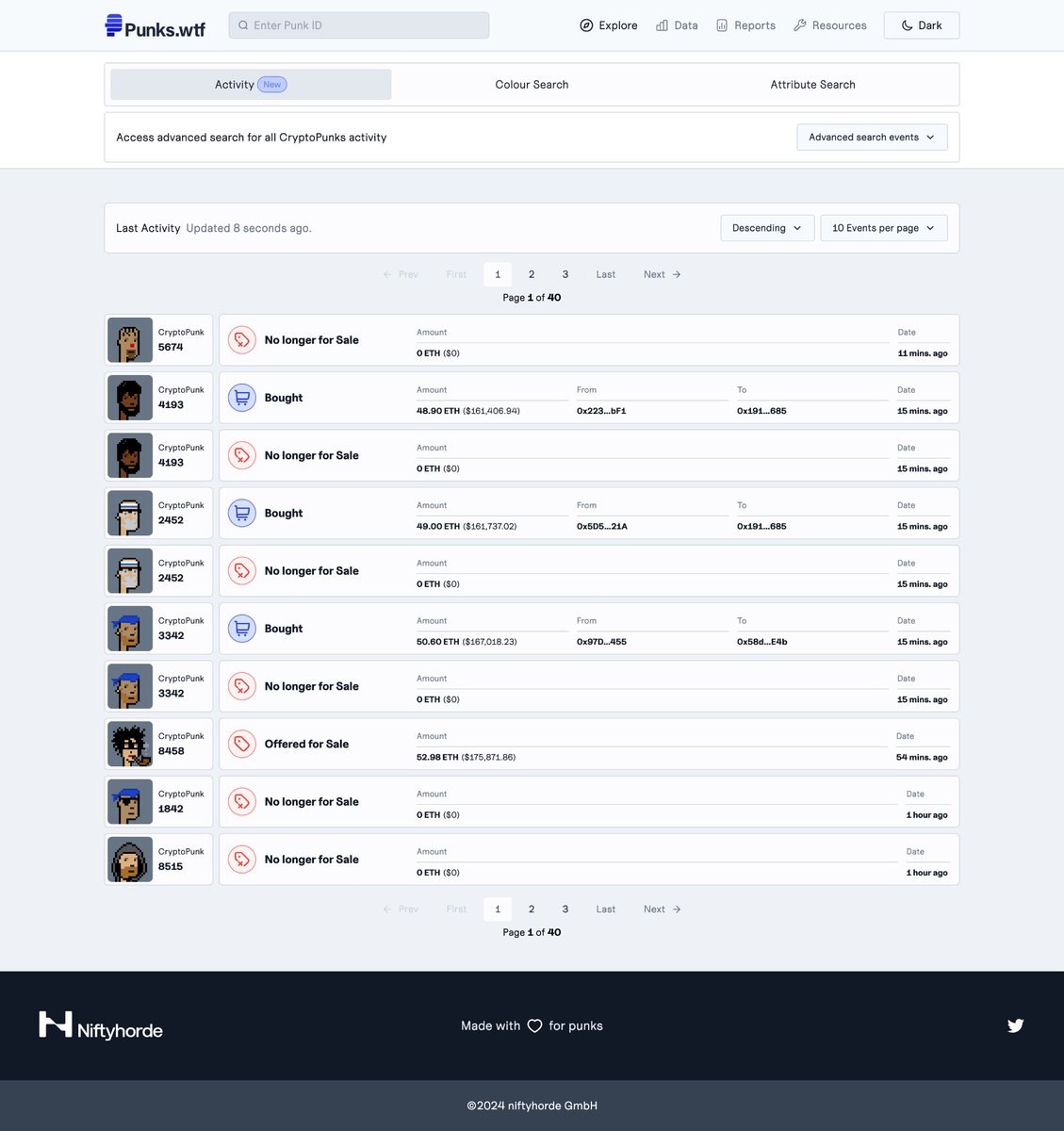The image size is (1064, 1131).
Task: Click the Enter Punk ID search field
Action: click(x=359, y=25)
